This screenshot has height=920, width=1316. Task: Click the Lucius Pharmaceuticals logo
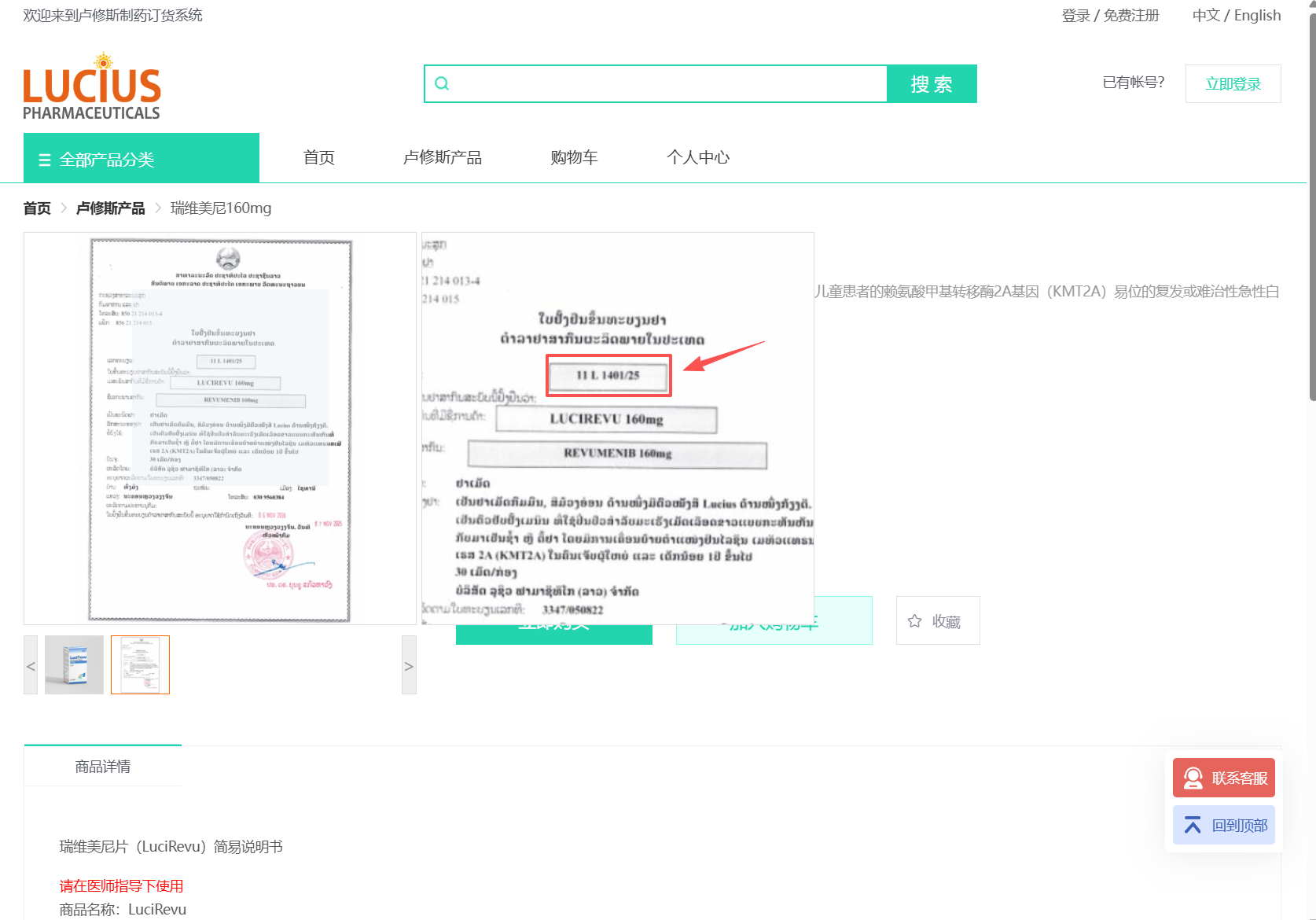[x=91, y=87]
